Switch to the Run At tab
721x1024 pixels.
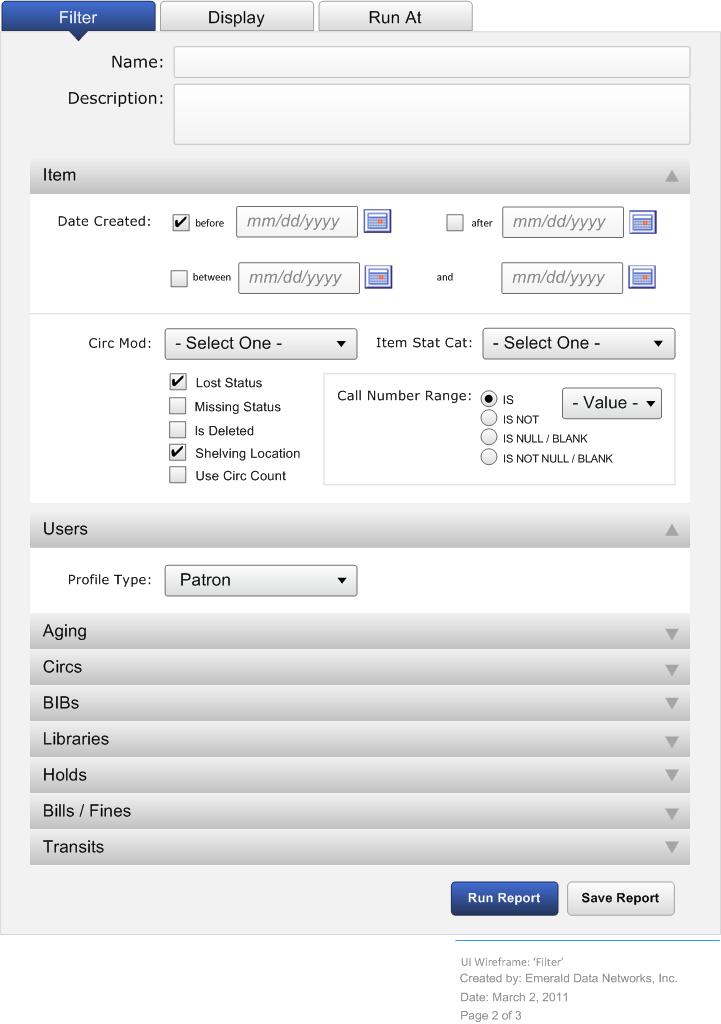[395, 17]
